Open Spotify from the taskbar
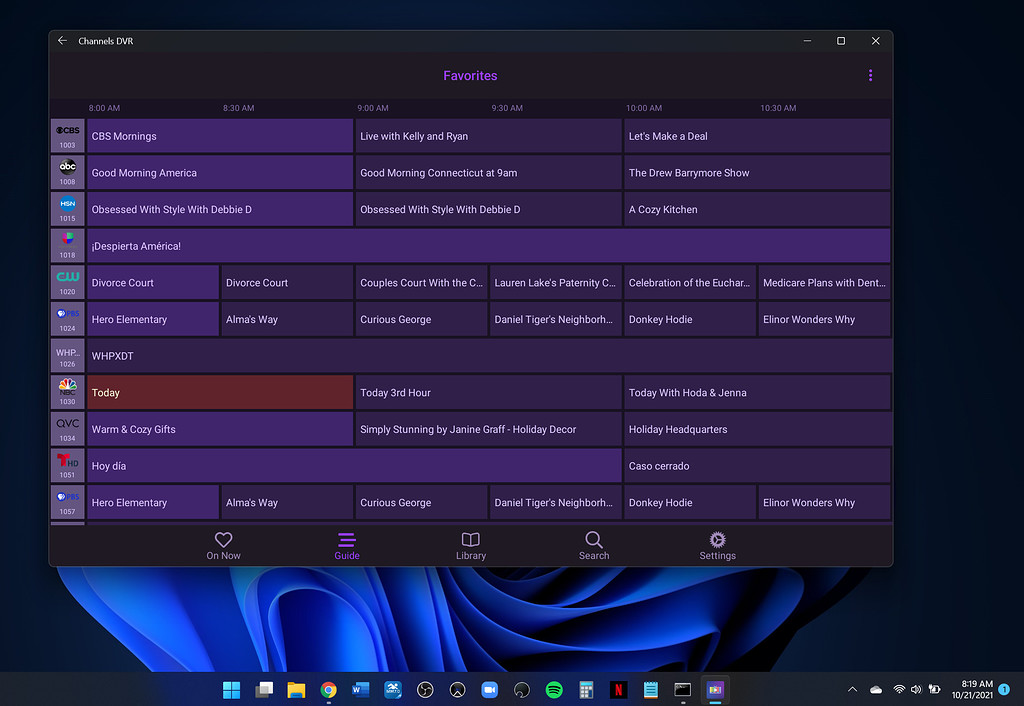Screen dimensions: 1024x706 tap(553, 689)
